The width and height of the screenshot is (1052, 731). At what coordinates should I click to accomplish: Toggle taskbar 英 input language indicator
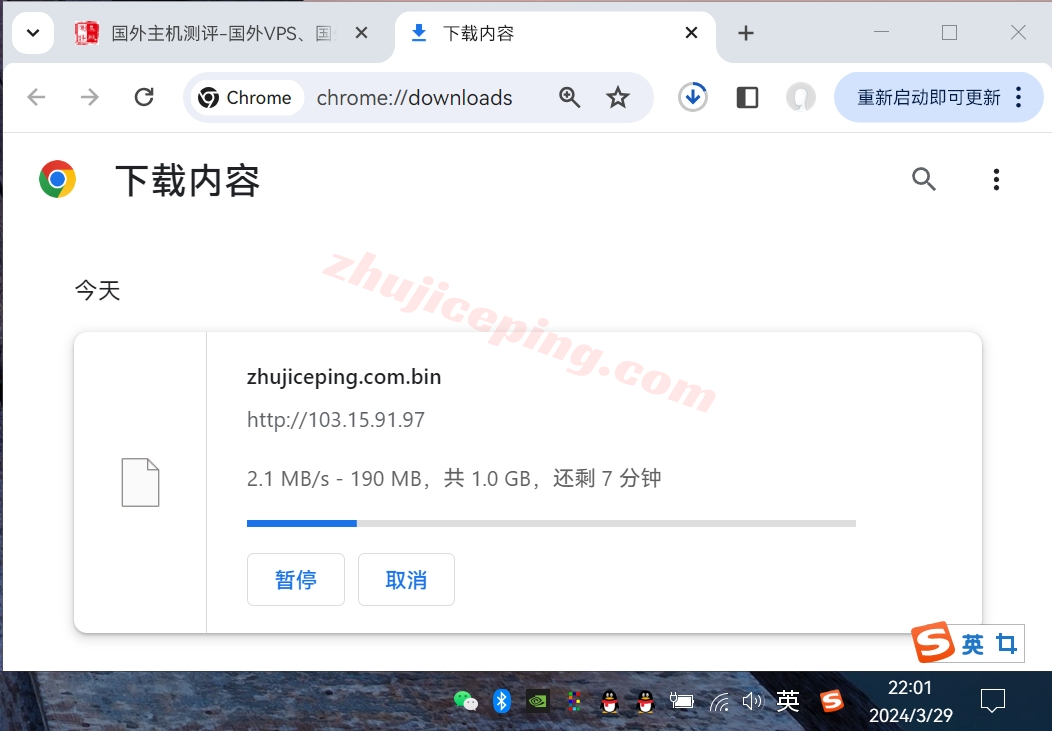788,701
